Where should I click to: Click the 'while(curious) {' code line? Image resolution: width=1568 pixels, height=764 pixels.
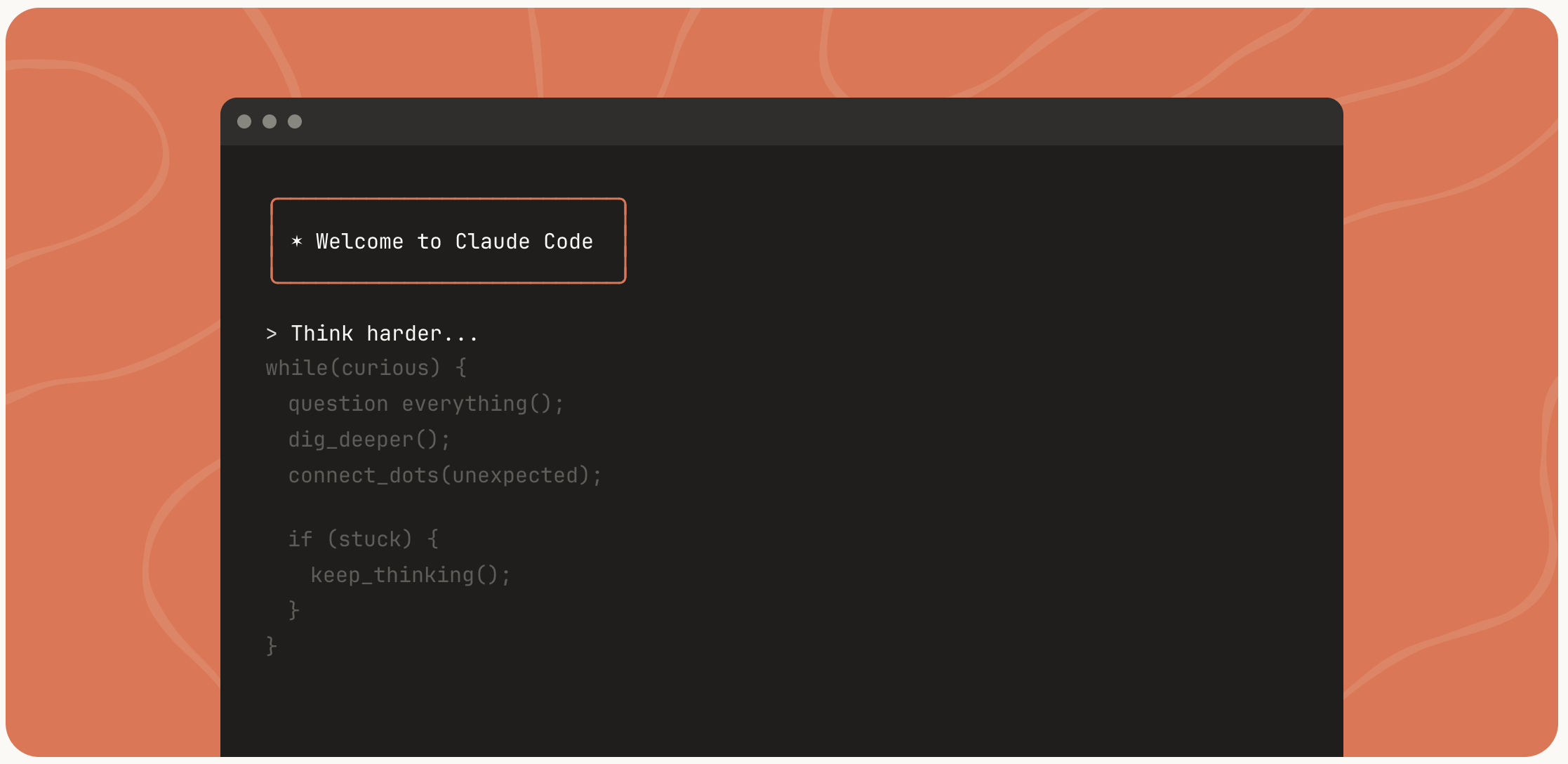point(366,368)
